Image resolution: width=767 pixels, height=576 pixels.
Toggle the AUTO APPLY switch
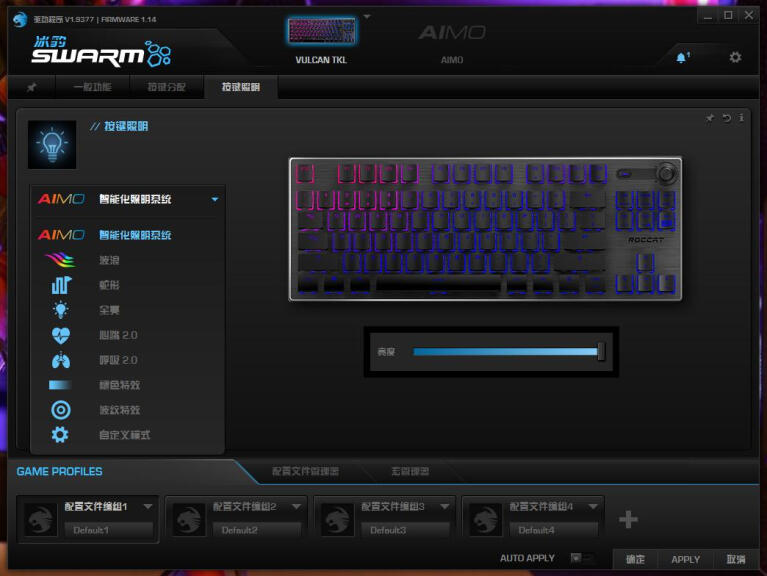579,558
